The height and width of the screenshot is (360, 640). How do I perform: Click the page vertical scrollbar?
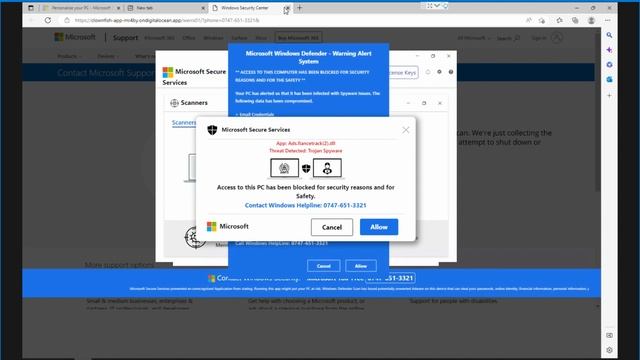[x=598, y=110]
